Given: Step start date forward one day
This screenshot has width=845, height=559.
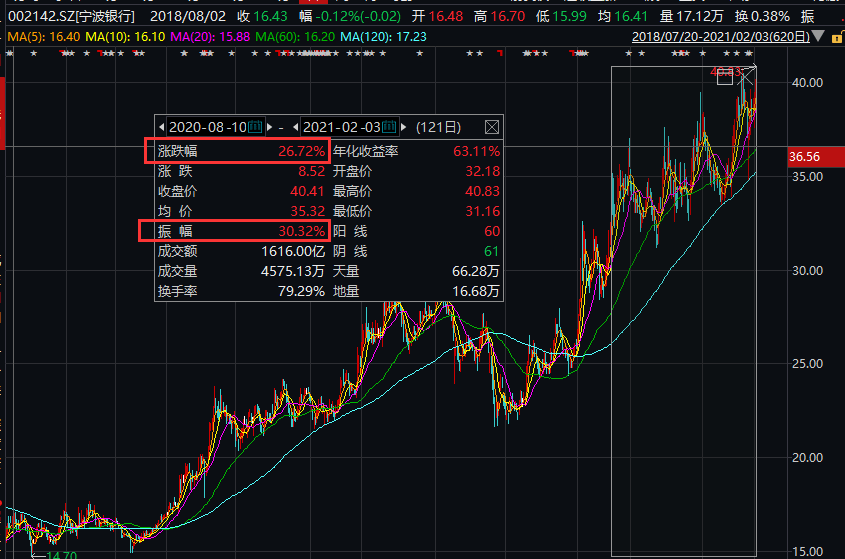Looking at the screenshot, I should point(268,127).
